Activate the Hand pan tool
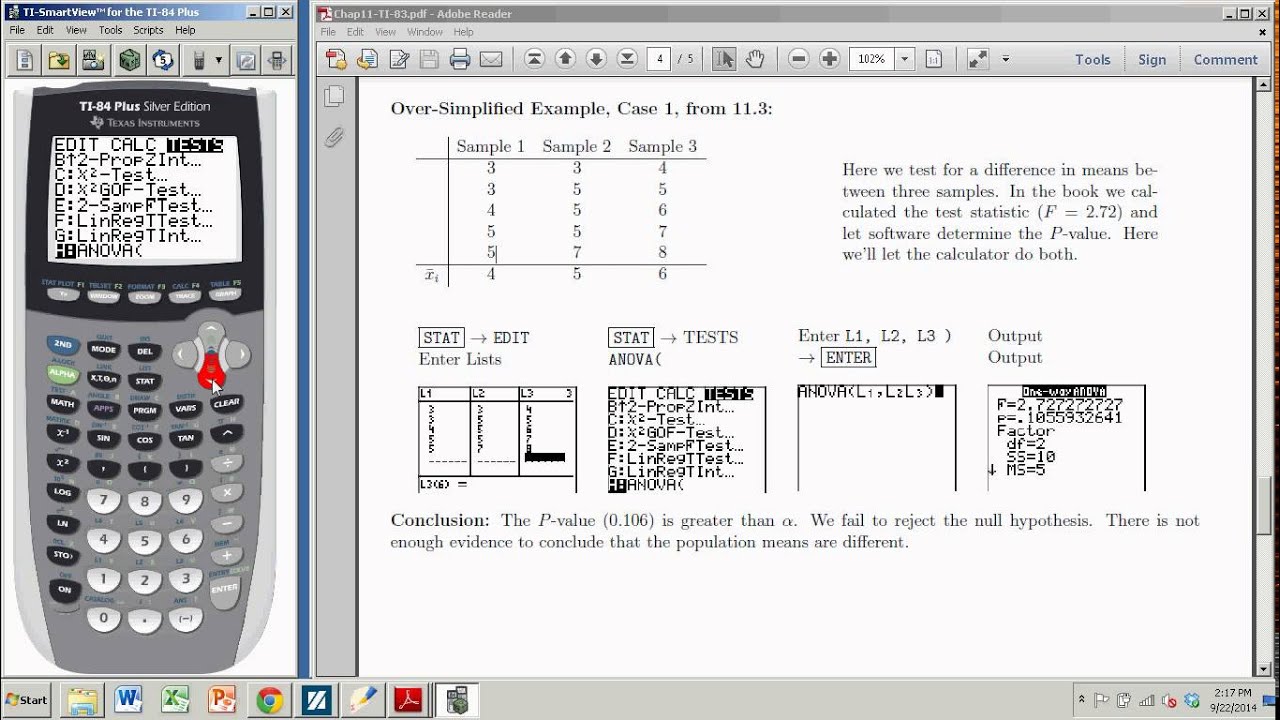The width and height of the screenshot is (1280, 720). (x=755, y=59)
